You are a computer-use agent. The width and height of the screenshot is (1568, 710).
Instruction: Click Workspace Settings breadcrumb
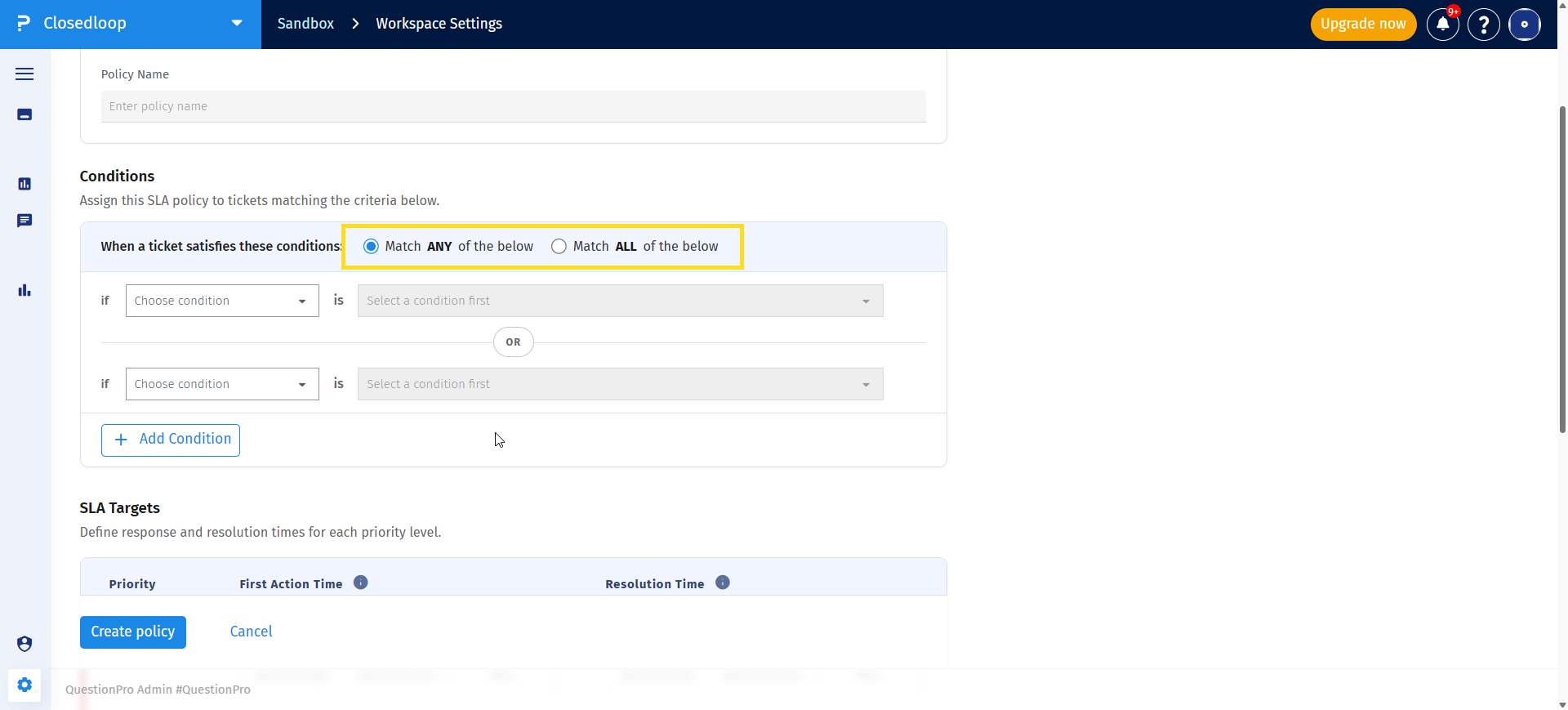pyautogui.click(x=439, y=24)
